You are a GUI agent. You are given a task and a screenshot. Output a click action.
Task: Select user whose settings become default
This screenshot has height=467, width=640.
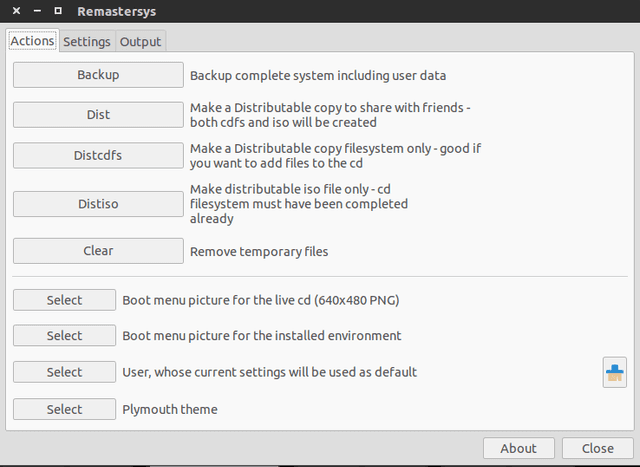(64, 372)
